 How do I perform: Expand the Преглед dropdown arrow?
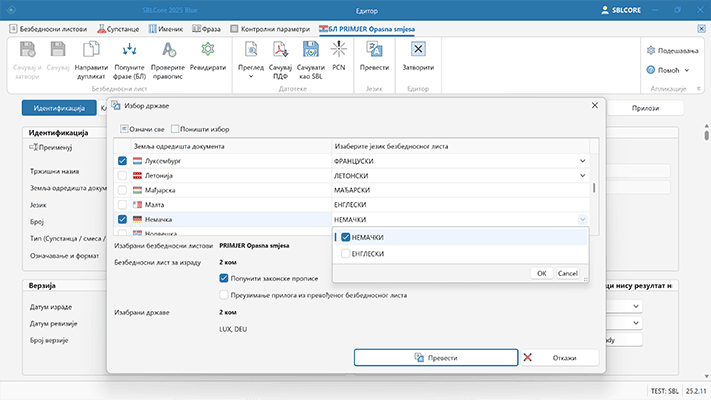point(251,76)
